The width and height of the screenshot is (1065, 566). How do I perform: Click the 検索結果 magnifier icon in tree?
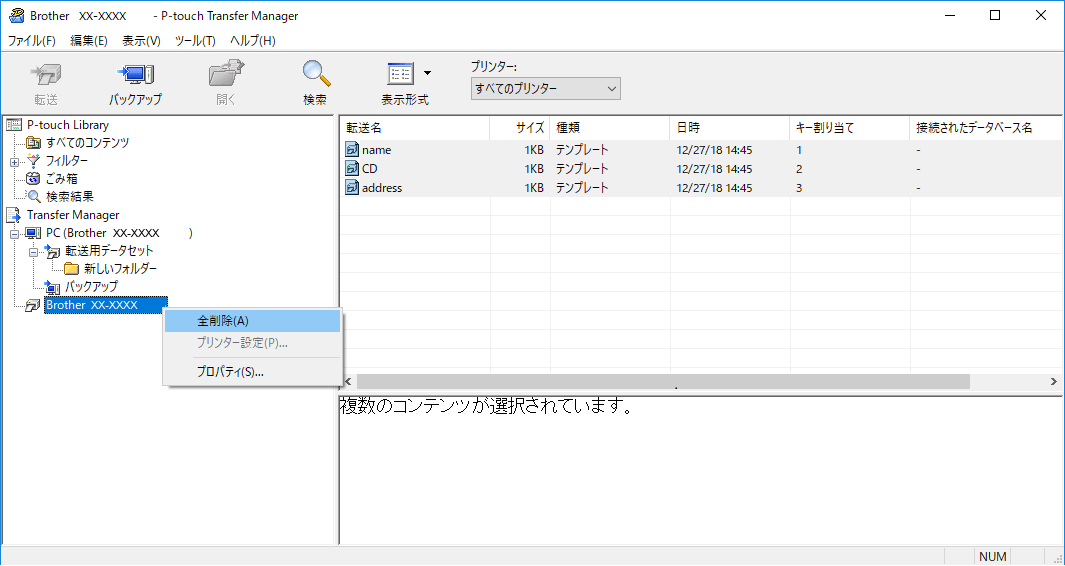click(34, 196)
